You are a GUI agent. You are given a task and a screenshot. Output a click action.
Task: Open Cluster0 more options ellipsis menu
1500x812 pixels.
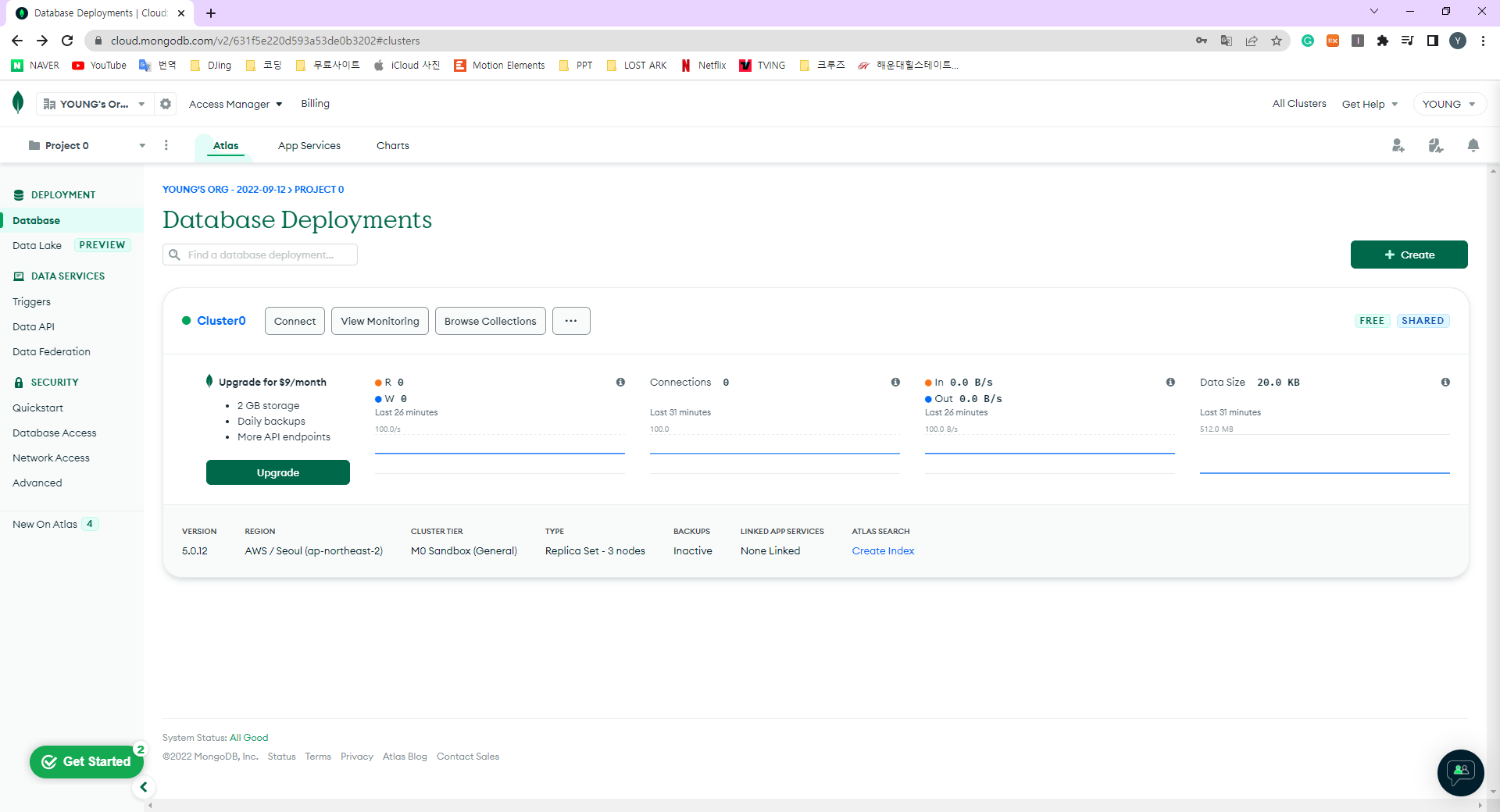[x=571, y=321]
